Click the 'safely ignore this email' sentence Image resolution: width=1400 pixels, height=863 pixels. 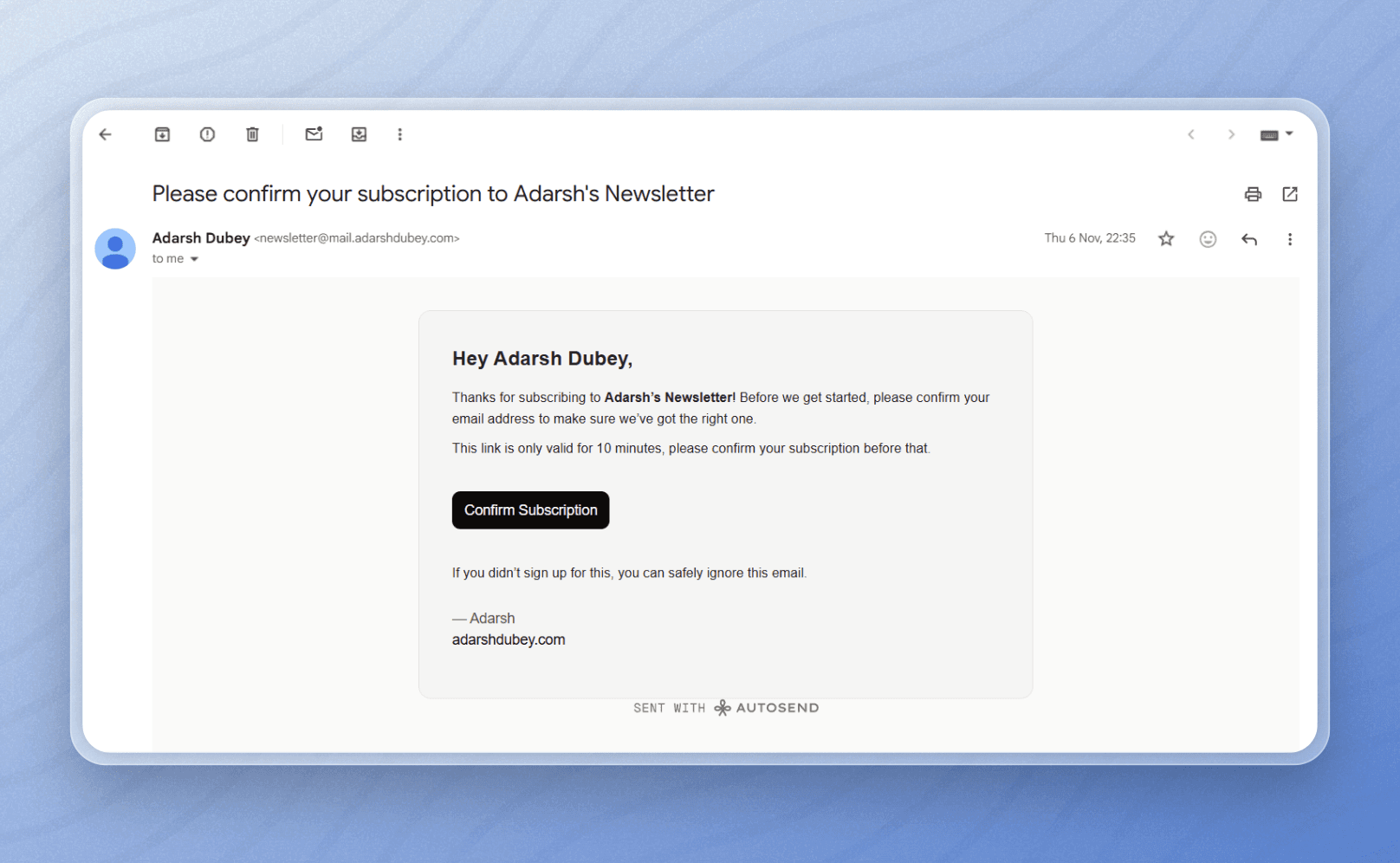(629, 573)
